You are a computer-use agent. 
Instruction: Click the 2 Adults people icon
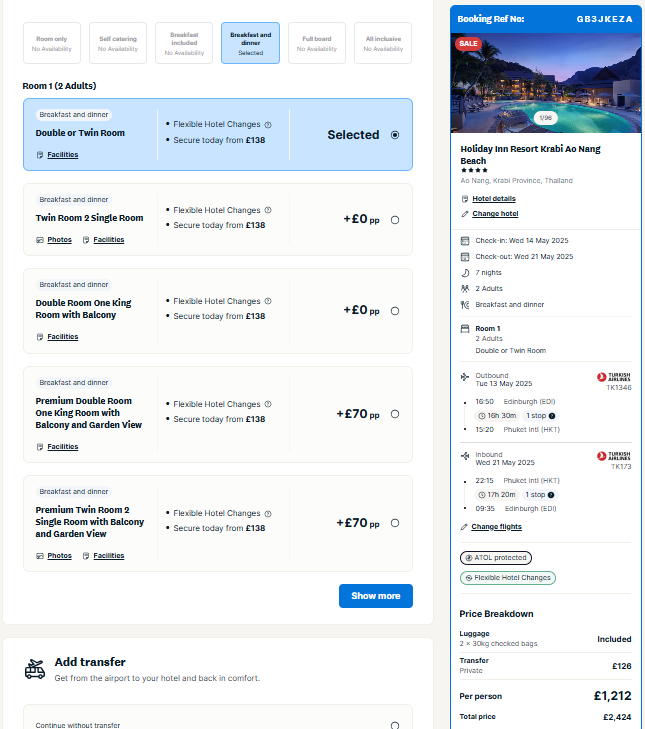[465, 289]
